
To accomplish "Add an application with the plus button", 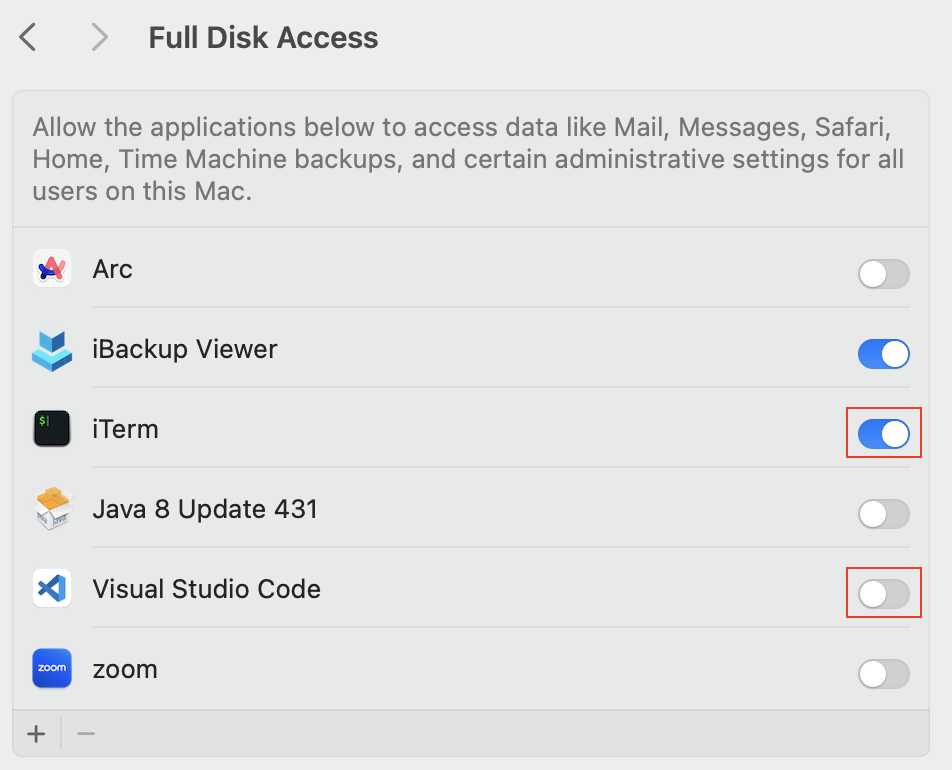I will click(36, 734).
